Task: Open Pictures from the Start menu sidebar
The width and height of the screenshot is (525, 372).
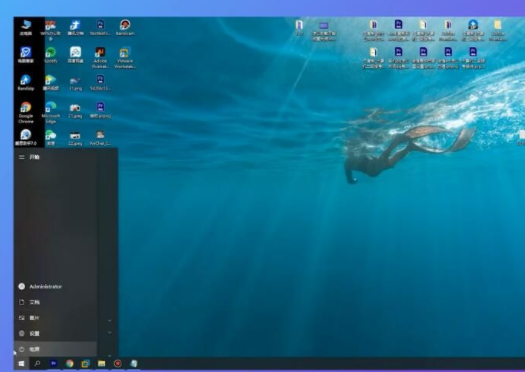Action: point(56,318)
